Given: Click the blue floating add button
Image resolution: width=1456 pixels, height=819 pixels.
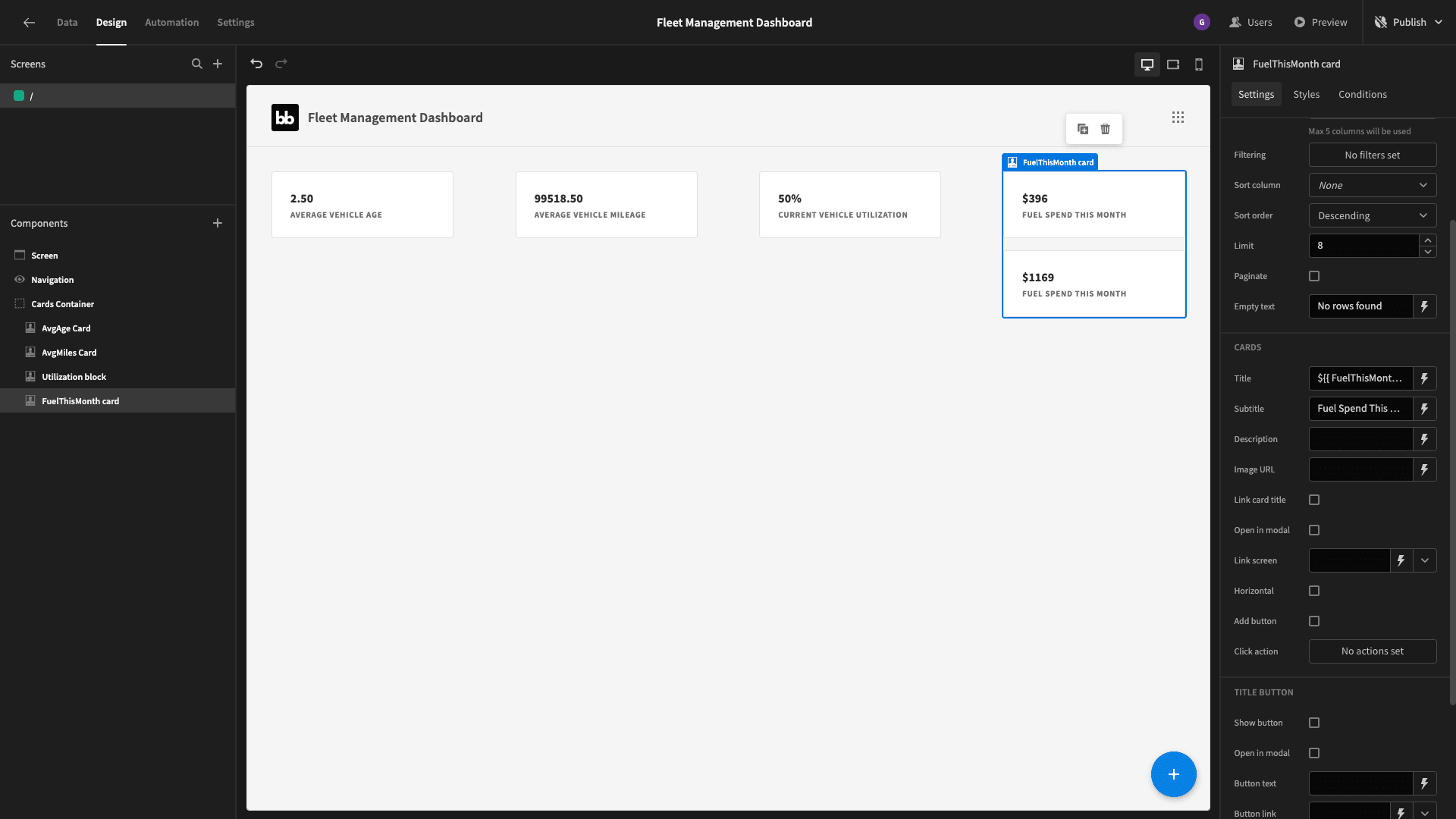Looking at the screenshot, I should [1174, 774].
